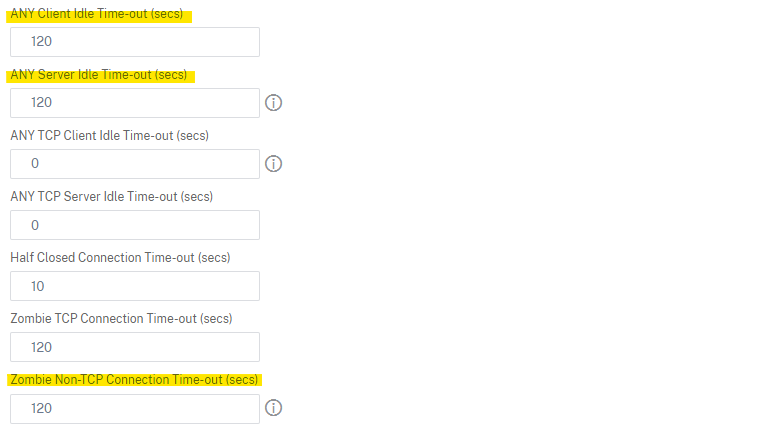Click the Half Closed Connection Time-out label
The height and width of the screenshot is (430, 770).
120,258
